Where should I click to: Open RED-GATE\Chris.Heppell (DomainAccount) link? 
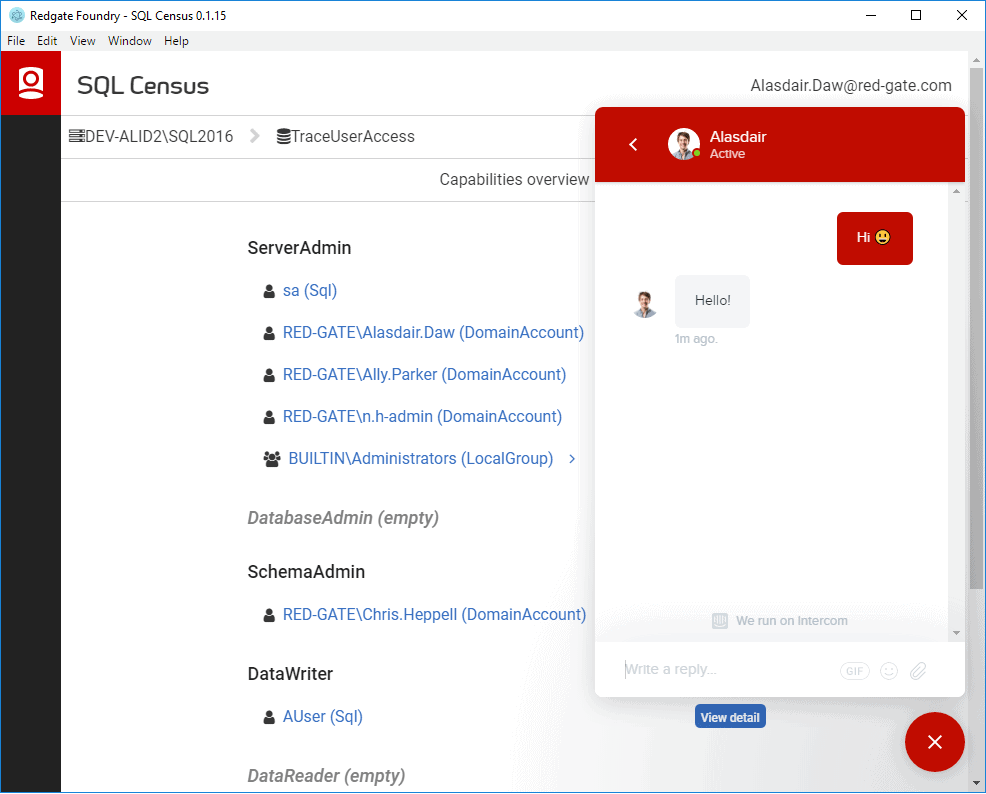click(435, 615)
